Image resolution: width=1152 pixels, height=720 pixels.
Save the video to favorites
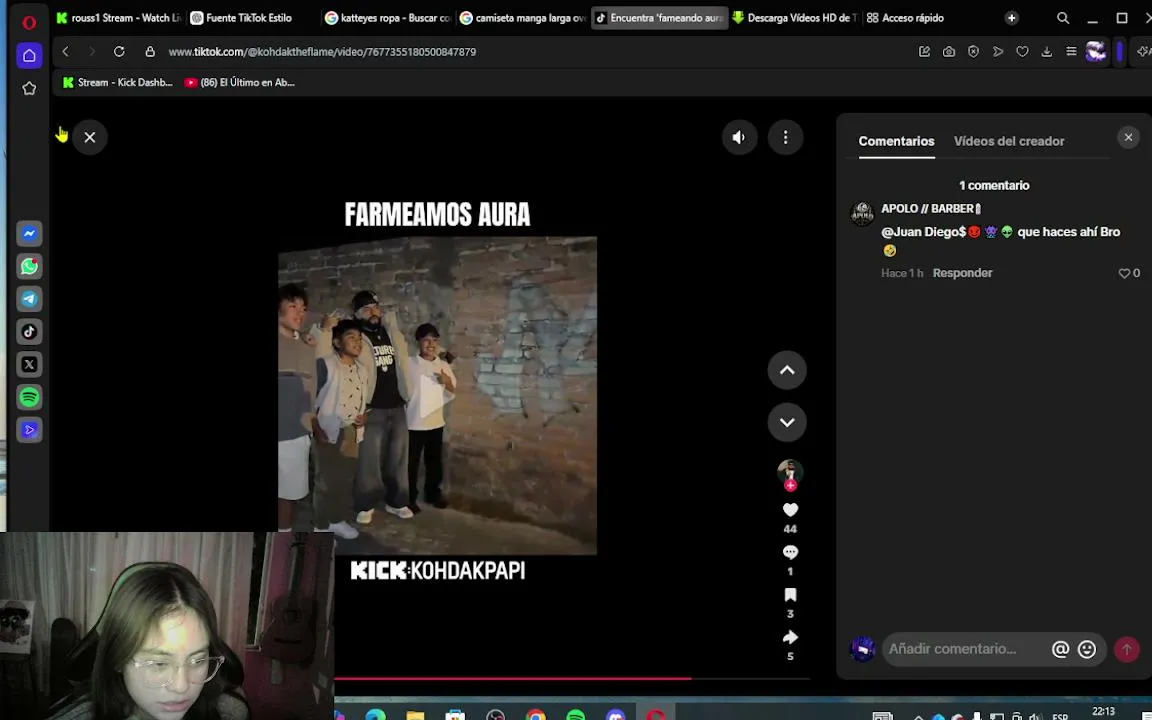pyautogui.click(x=790, y=595)
